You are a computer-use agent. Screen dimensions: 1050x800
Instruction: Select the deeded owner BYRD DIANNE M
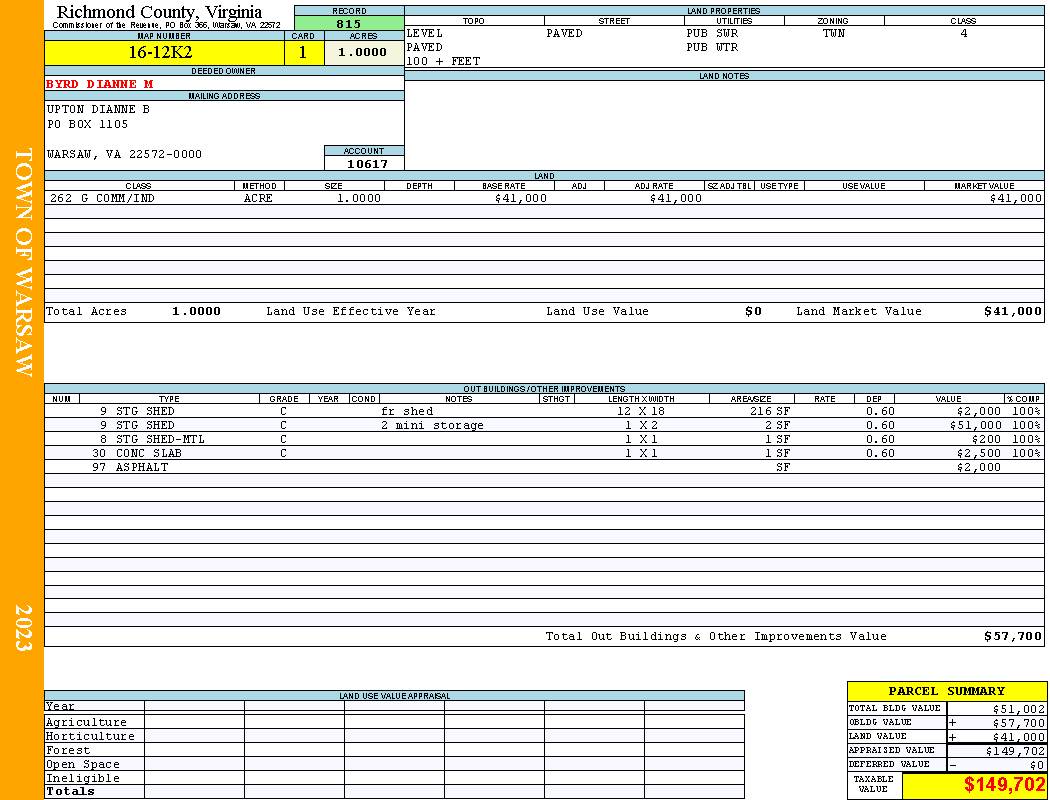click(x=100, y=84)
